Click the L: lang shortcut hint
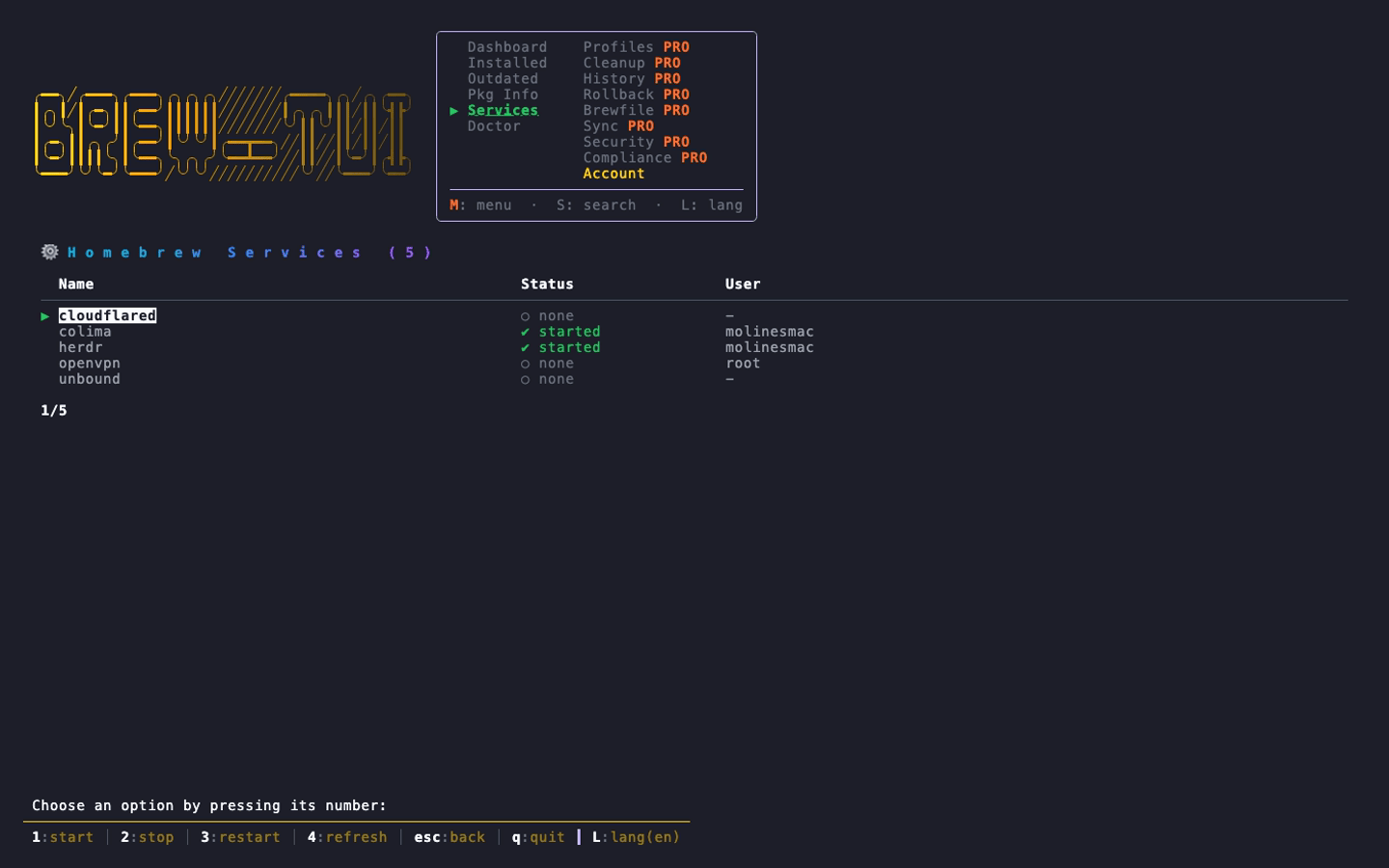 pos(712,205)
